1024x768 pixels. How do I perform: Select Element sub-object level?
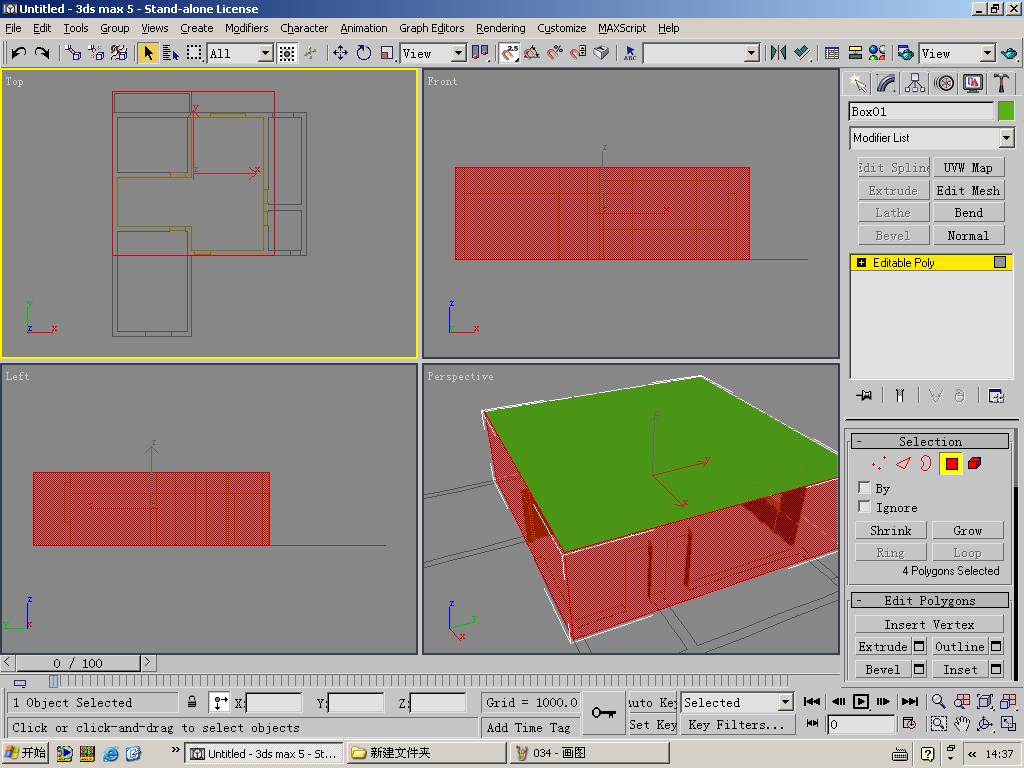tap(974, 464)
